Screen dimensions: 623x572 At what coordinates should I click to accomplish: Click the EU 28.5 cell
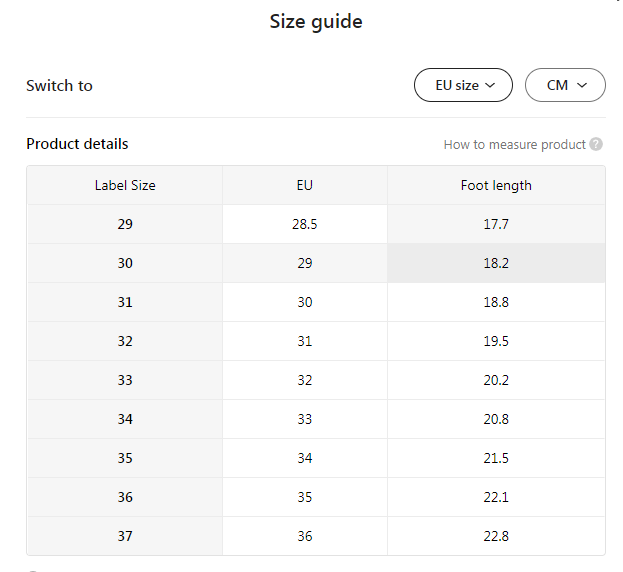pyautogui.click(x=304, y=224)
